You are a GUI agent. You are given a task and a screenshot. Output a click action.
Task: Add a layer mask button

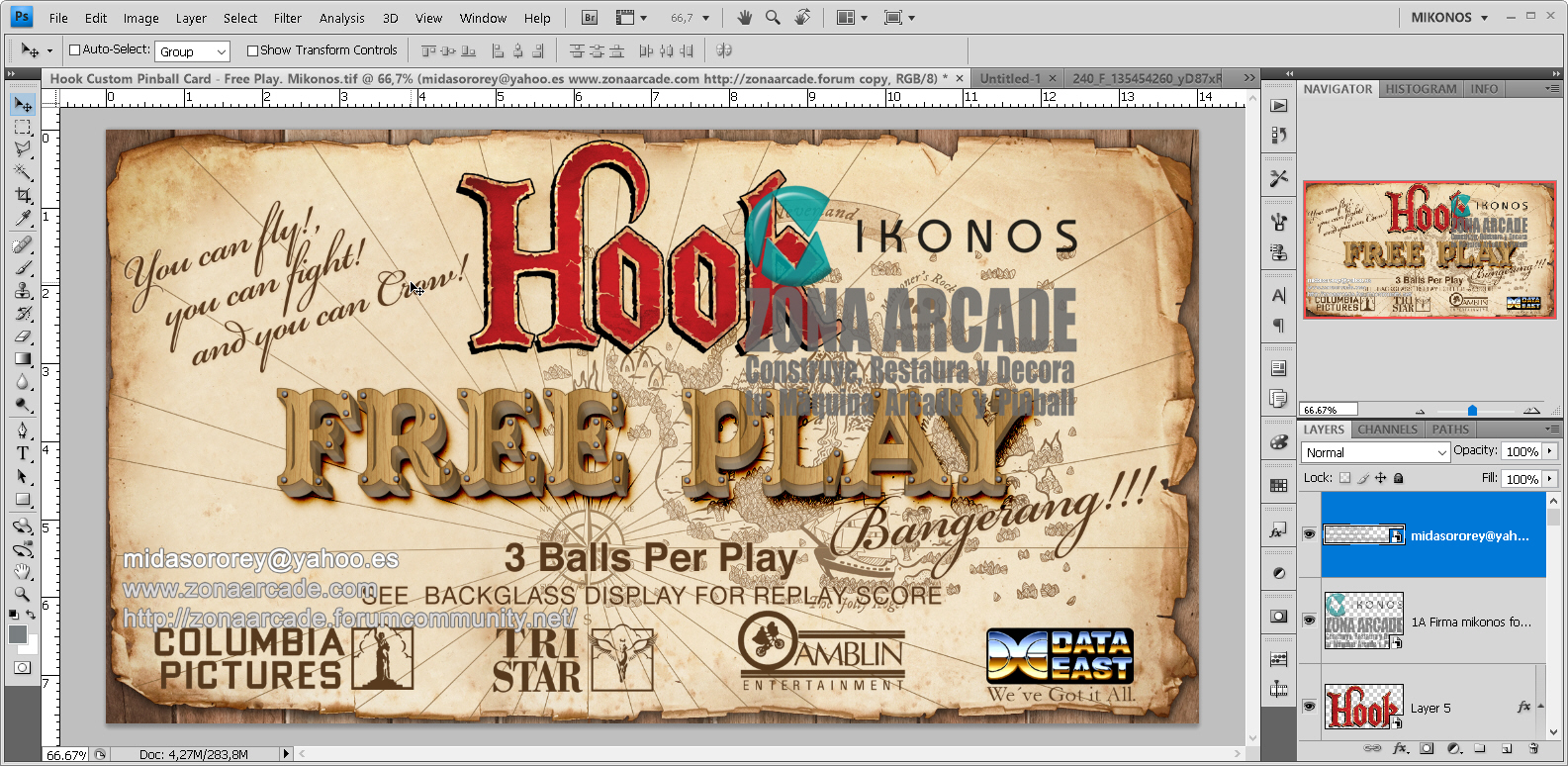tap(1427, 748)
